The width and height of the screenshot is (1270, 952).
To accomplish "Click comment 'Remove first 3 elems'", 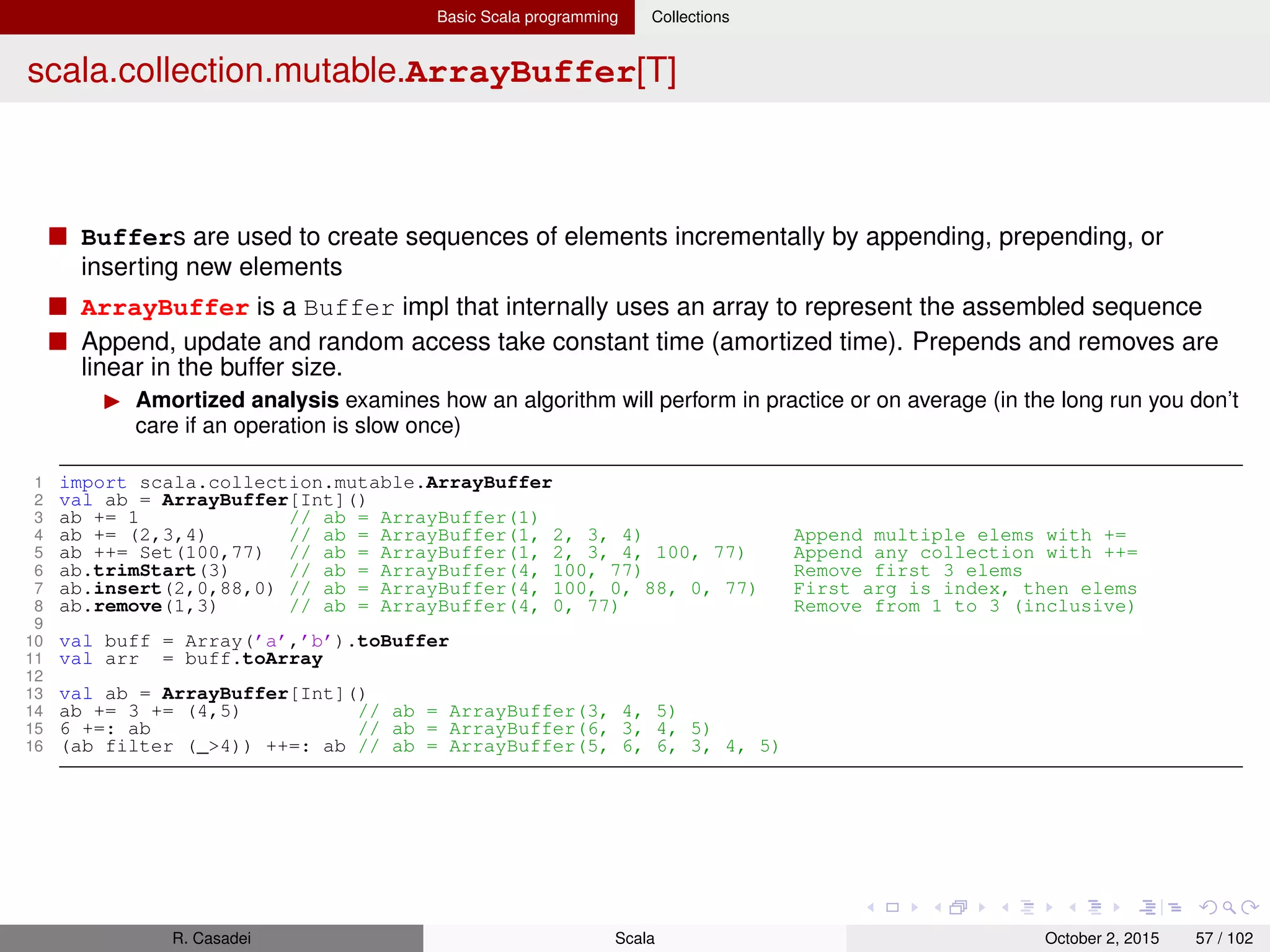I will coord(908,570).
